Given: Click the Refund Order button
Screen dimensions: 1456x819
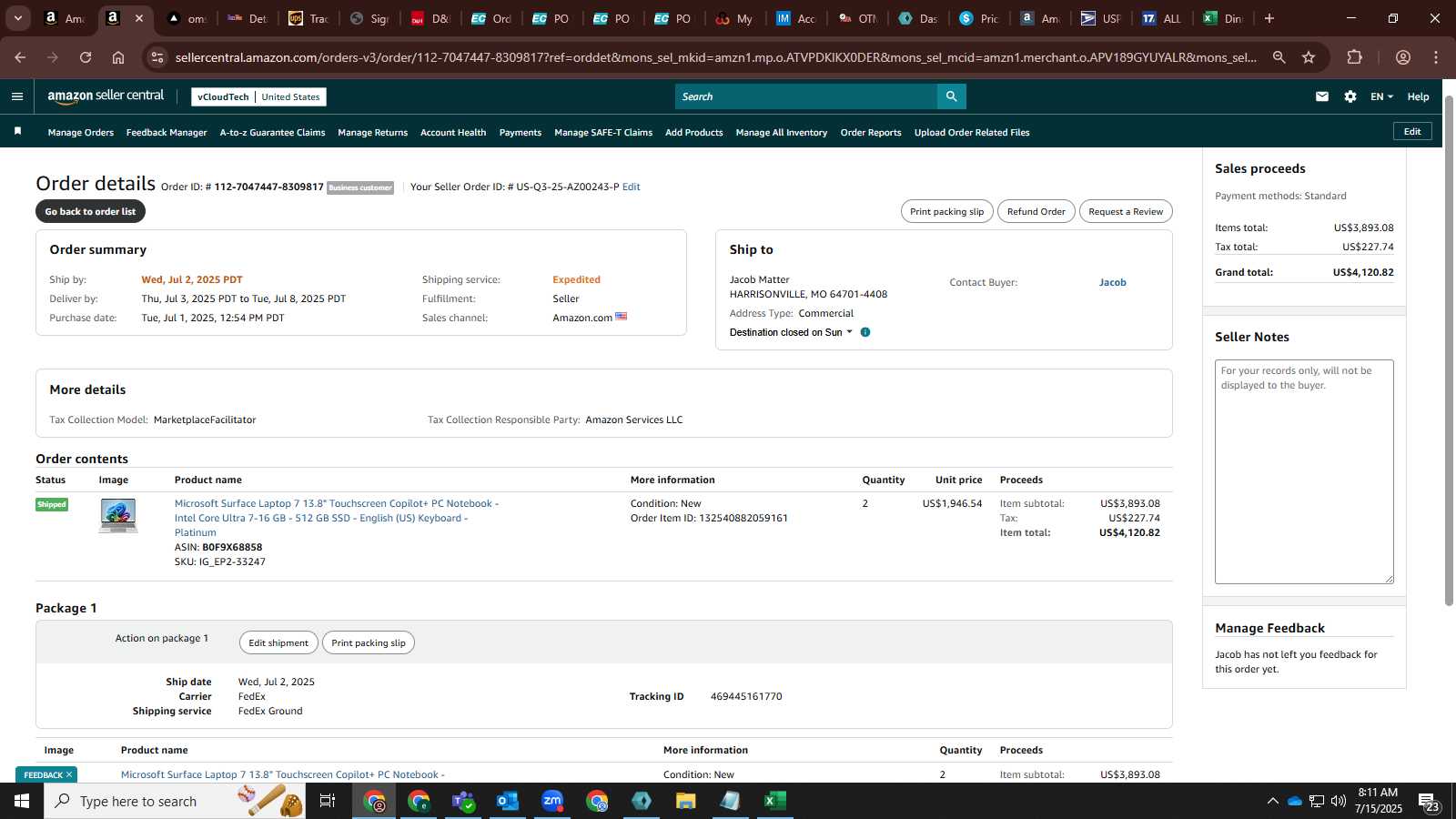Looking at the screenshot, I should coord(1036,211).
